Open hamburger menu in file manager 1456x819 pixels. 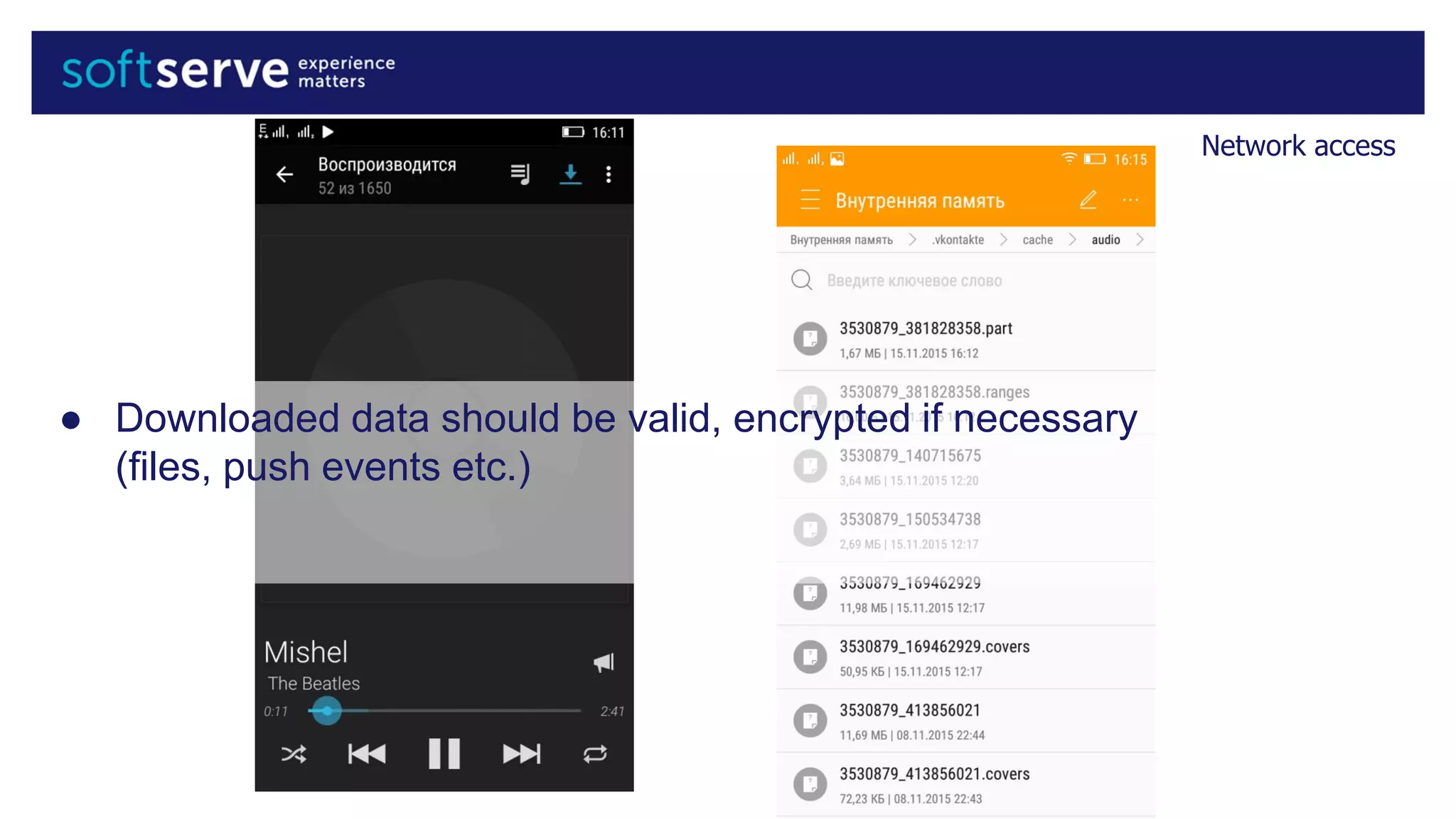click(810, 200)
